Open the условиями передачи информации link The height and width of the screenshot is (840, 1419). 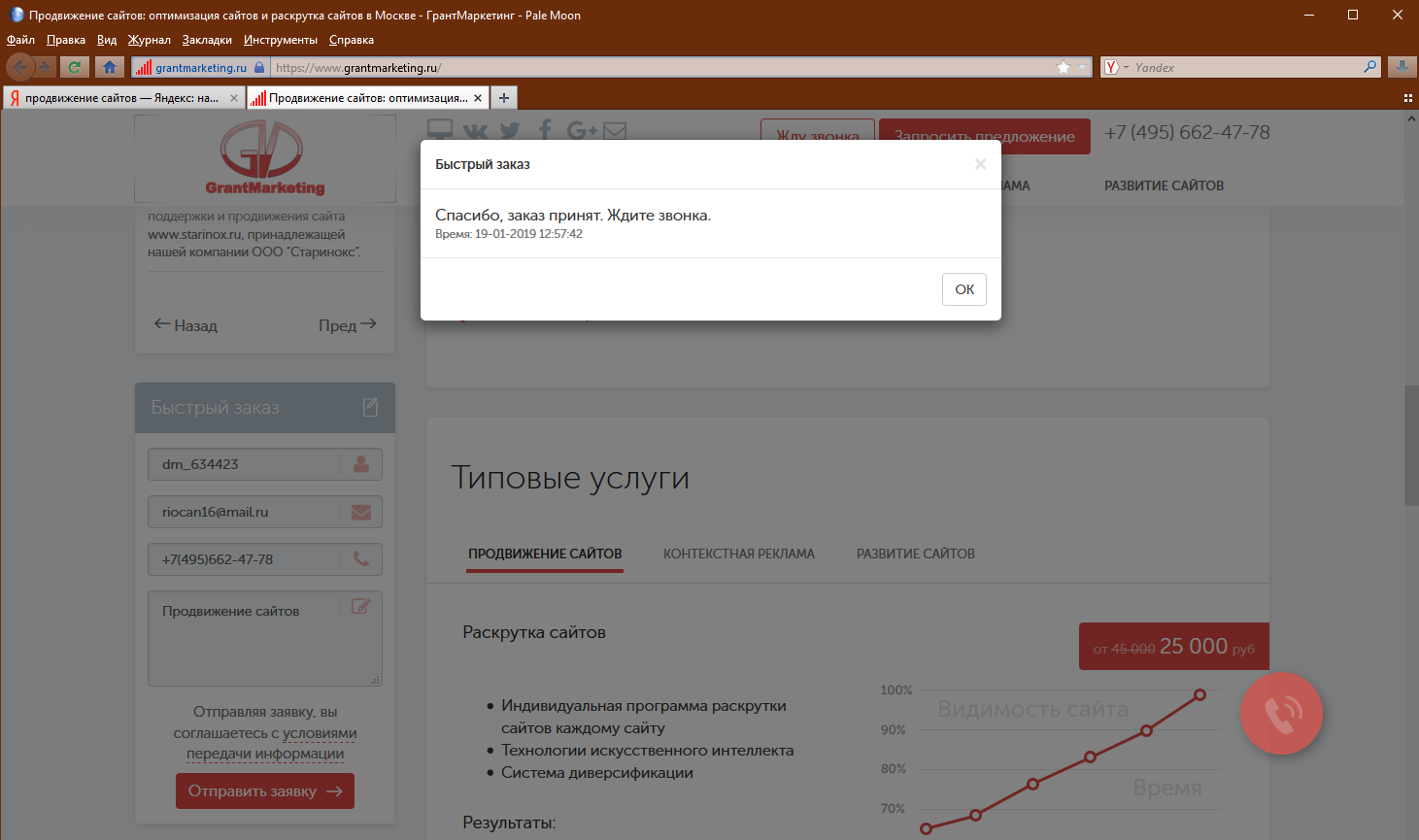pyautogui.click(x=265, y=743)
